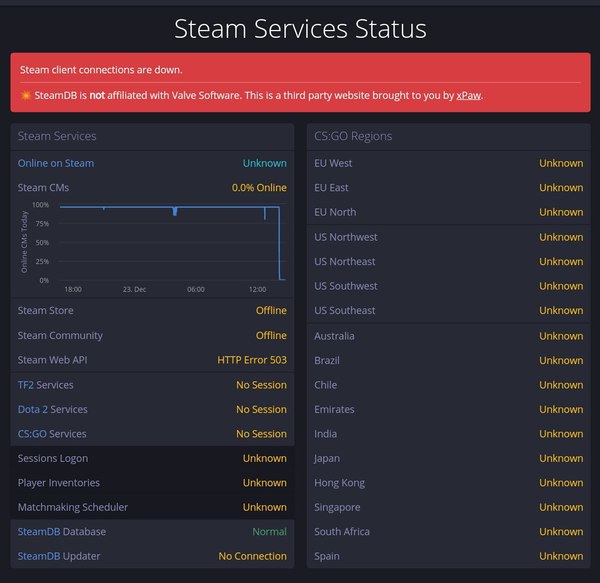The image size is (600, 583).
Task: Click the Matchmaking Scheduler Unknown status
Action: pos(265,507)
